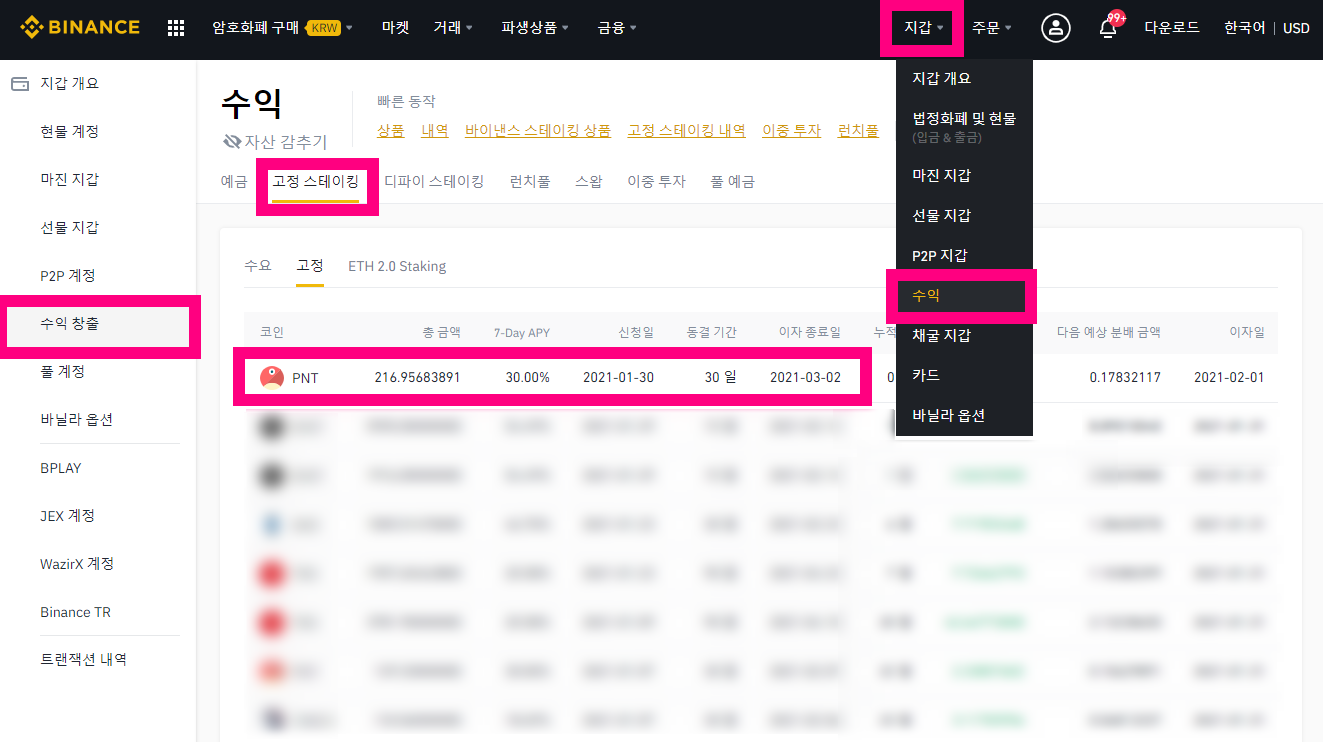Click the application date 2021-01-30
This screenshot has width=1323, height=742.
618,378
